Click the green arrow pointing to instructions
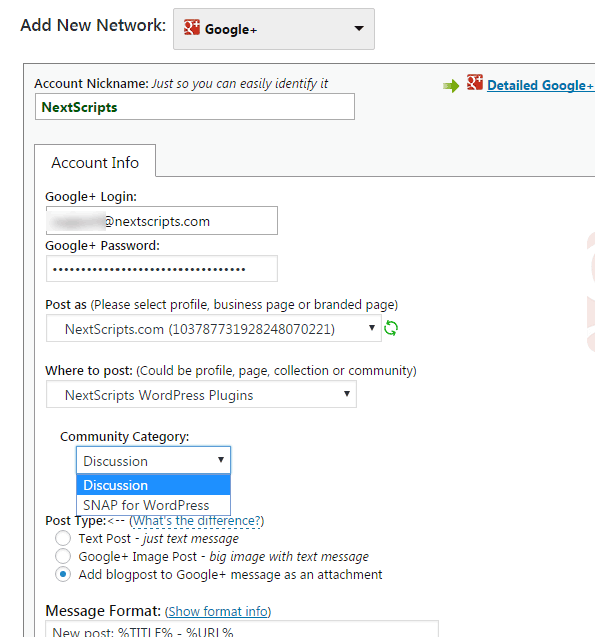This screenshot has height=637, width=595. coord(451,86)
